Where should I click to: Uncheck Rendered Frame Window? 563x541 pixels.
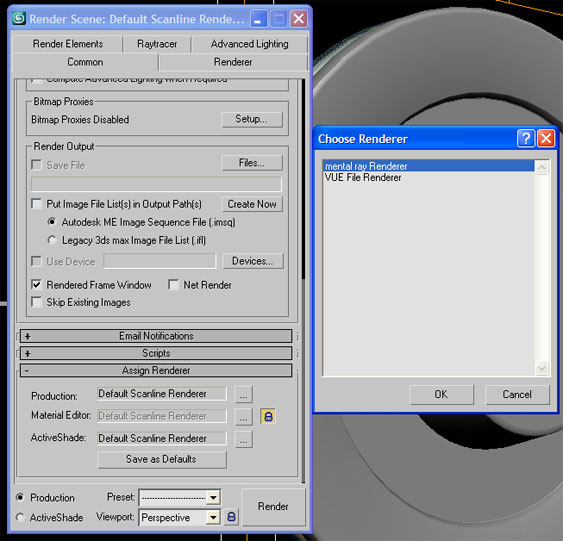point(36,285)
